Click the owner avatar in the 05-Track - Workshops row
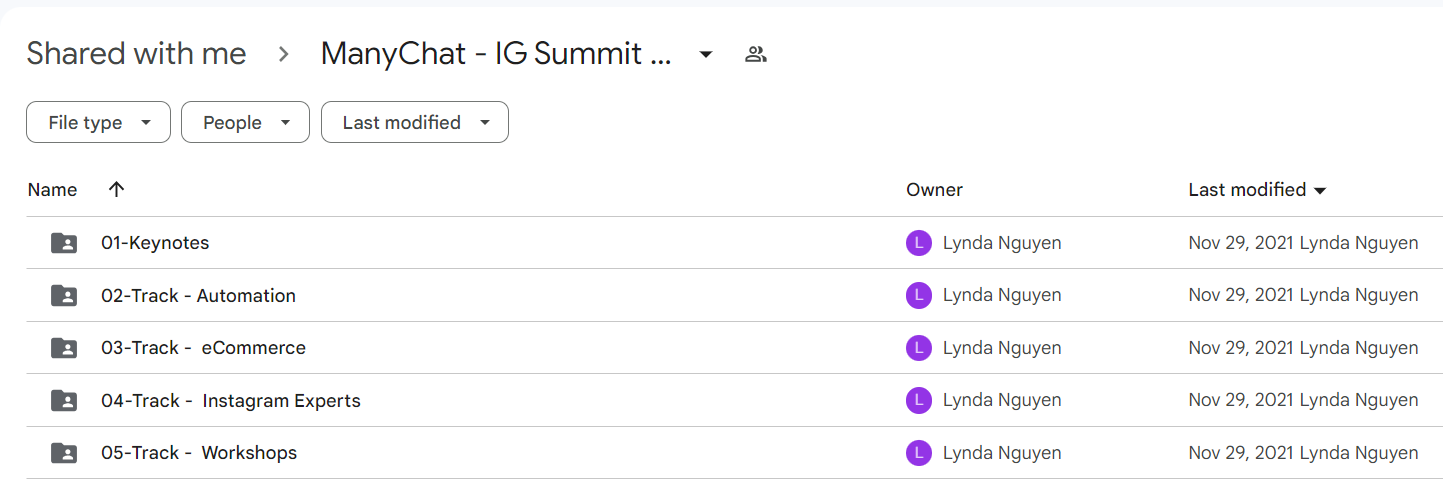 pyautogui.click(x=919, y=453)
